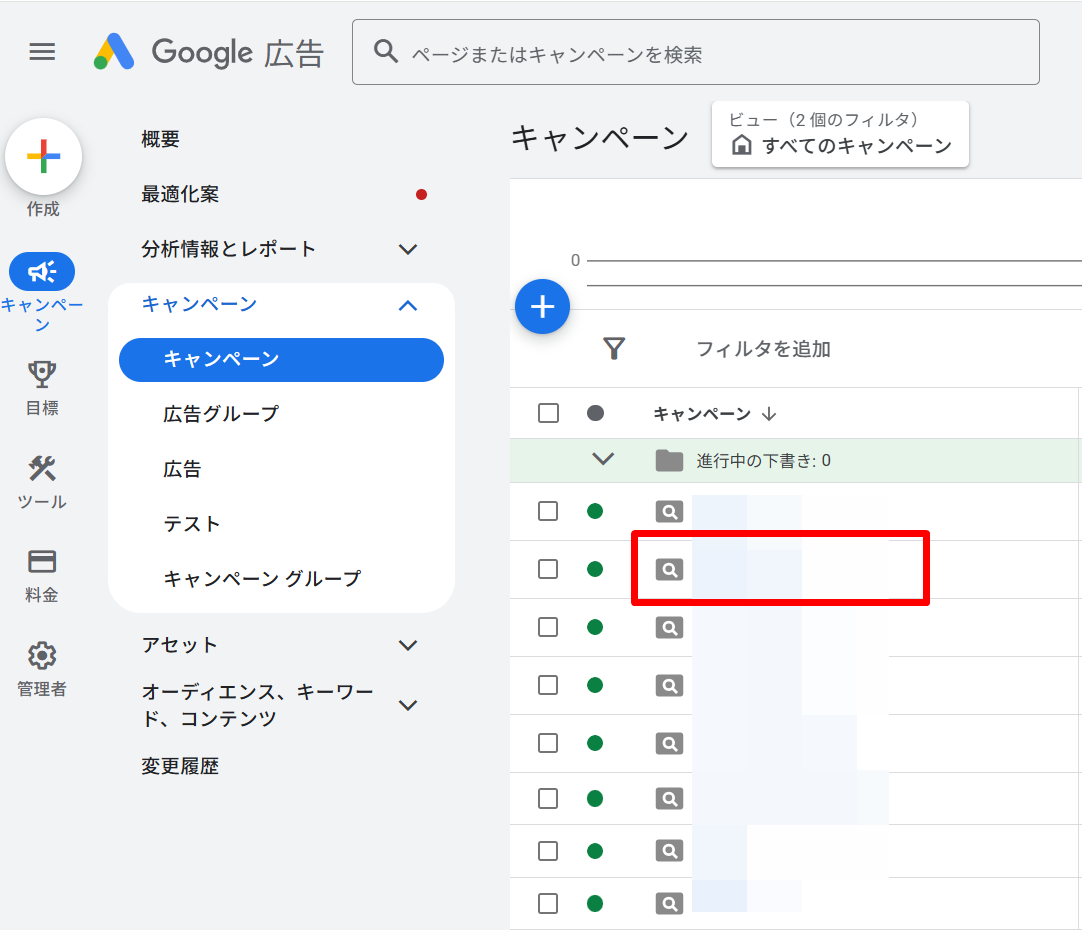The image size is (1082, 930).
Task: Click the round 作成 plus icon
Action: 43,156
